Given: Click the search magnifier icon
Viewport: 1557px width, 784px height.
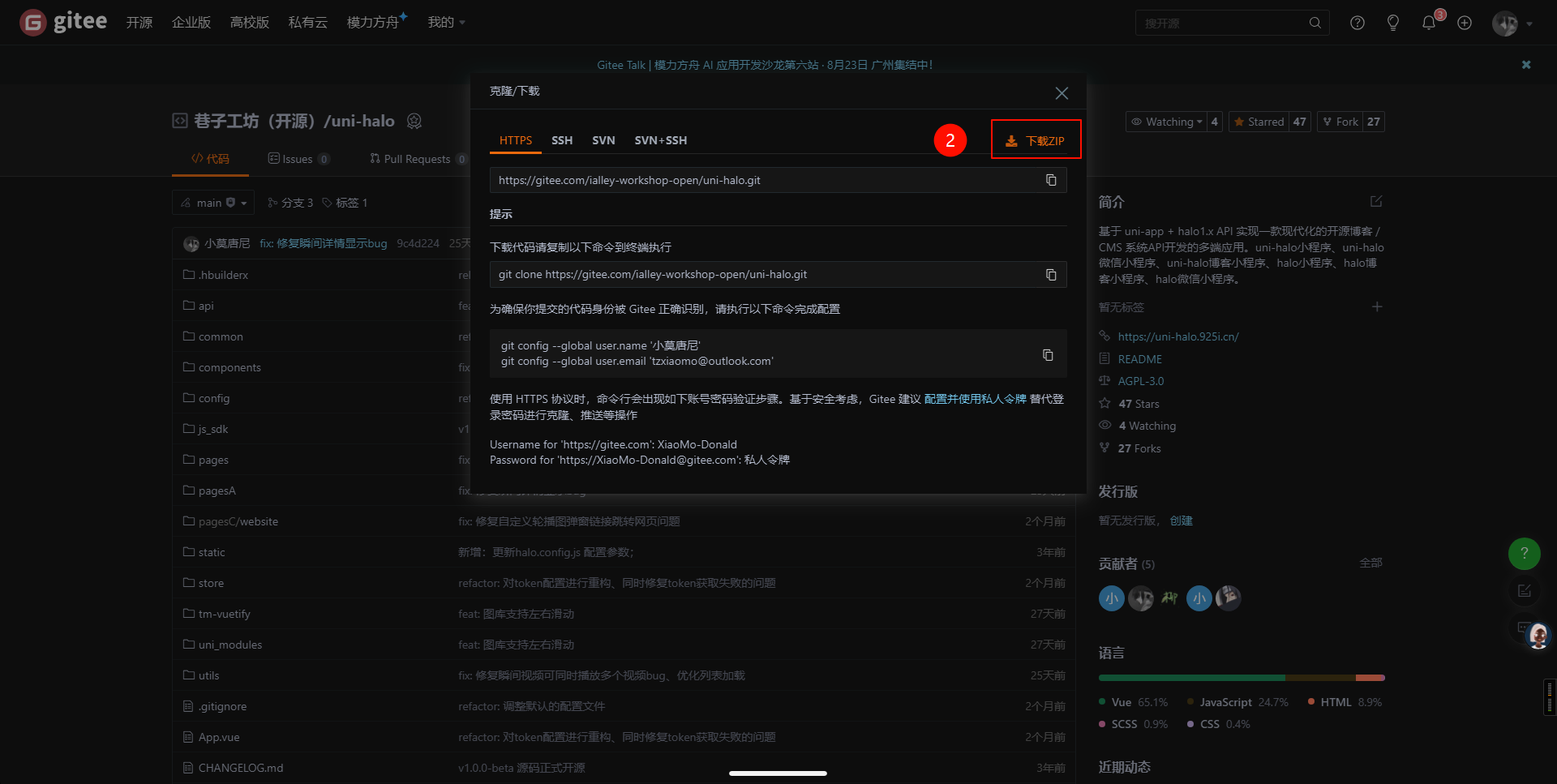Looking at the screenshot, I should 1315,23.
